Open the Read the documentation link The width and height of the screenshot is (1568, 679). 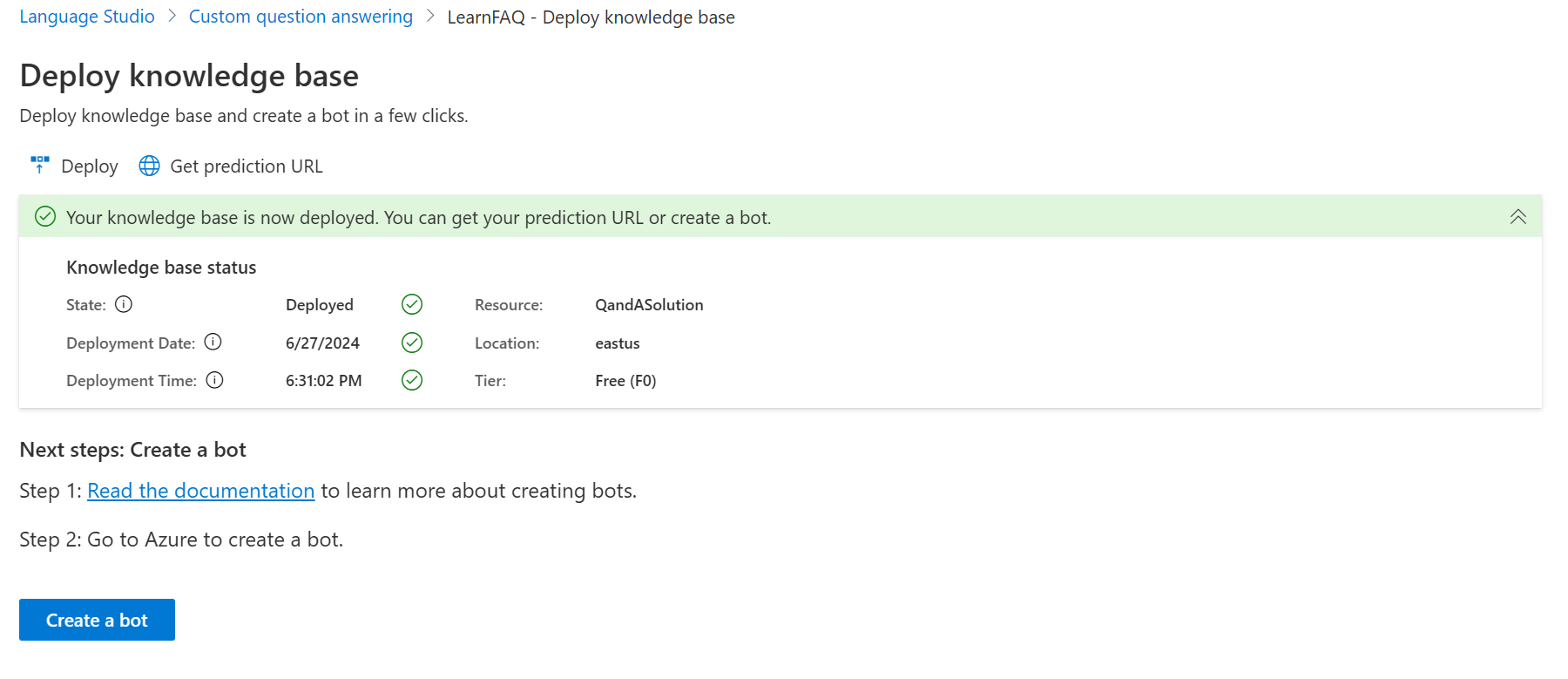click(201, 491)
